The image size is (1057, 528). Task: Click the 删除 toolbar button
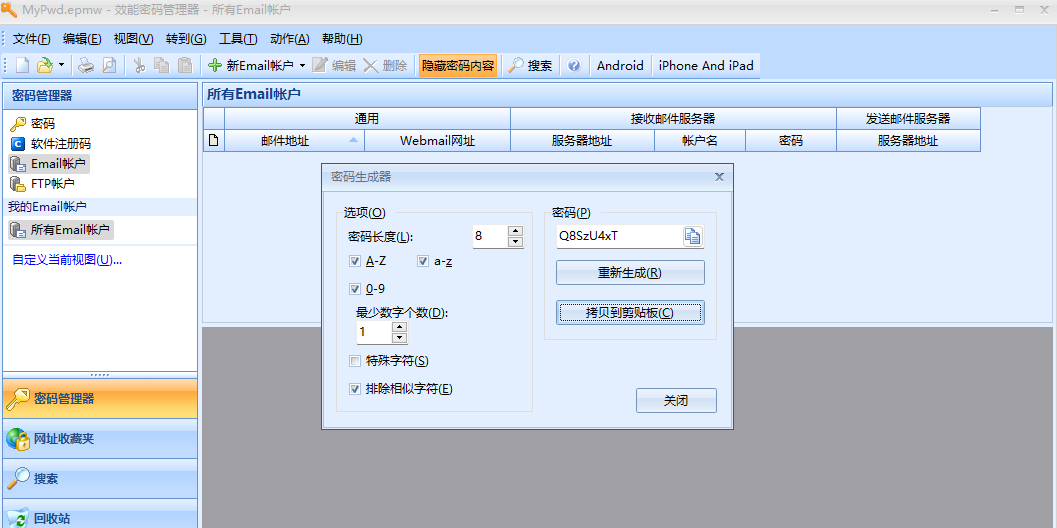(x=385, y=65)
